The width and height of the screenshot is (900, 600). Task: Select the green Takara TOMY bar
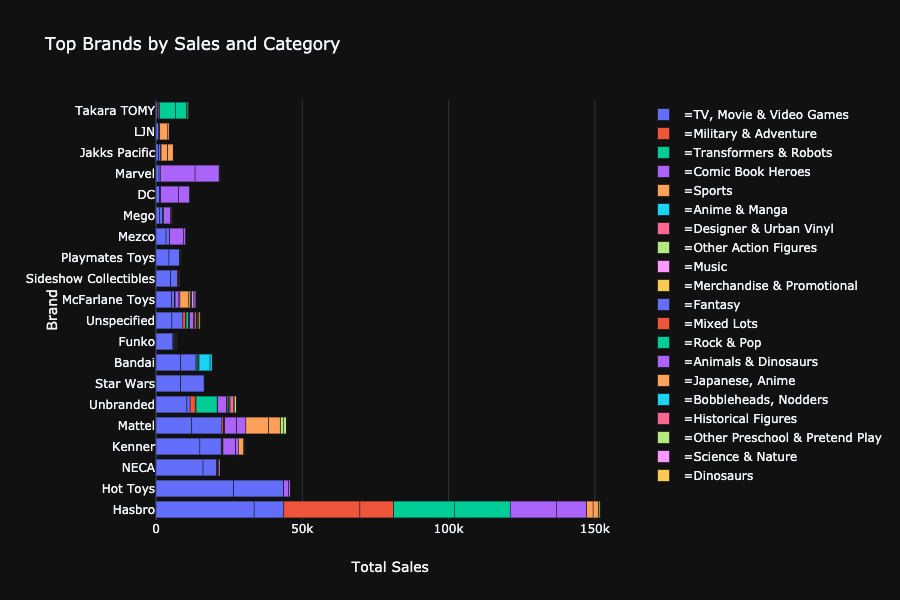(x=173, y=110)
